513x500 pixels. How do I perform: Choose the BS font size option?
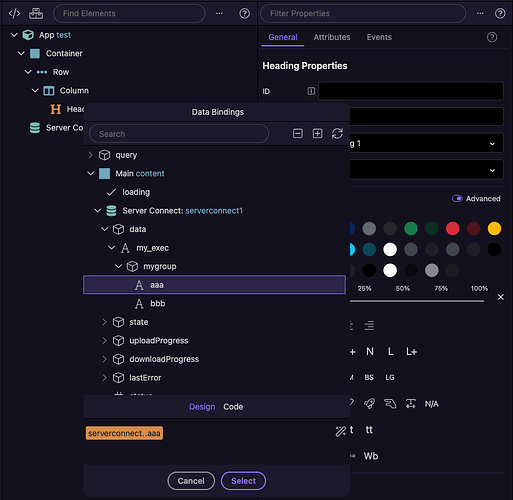[369, 377]
